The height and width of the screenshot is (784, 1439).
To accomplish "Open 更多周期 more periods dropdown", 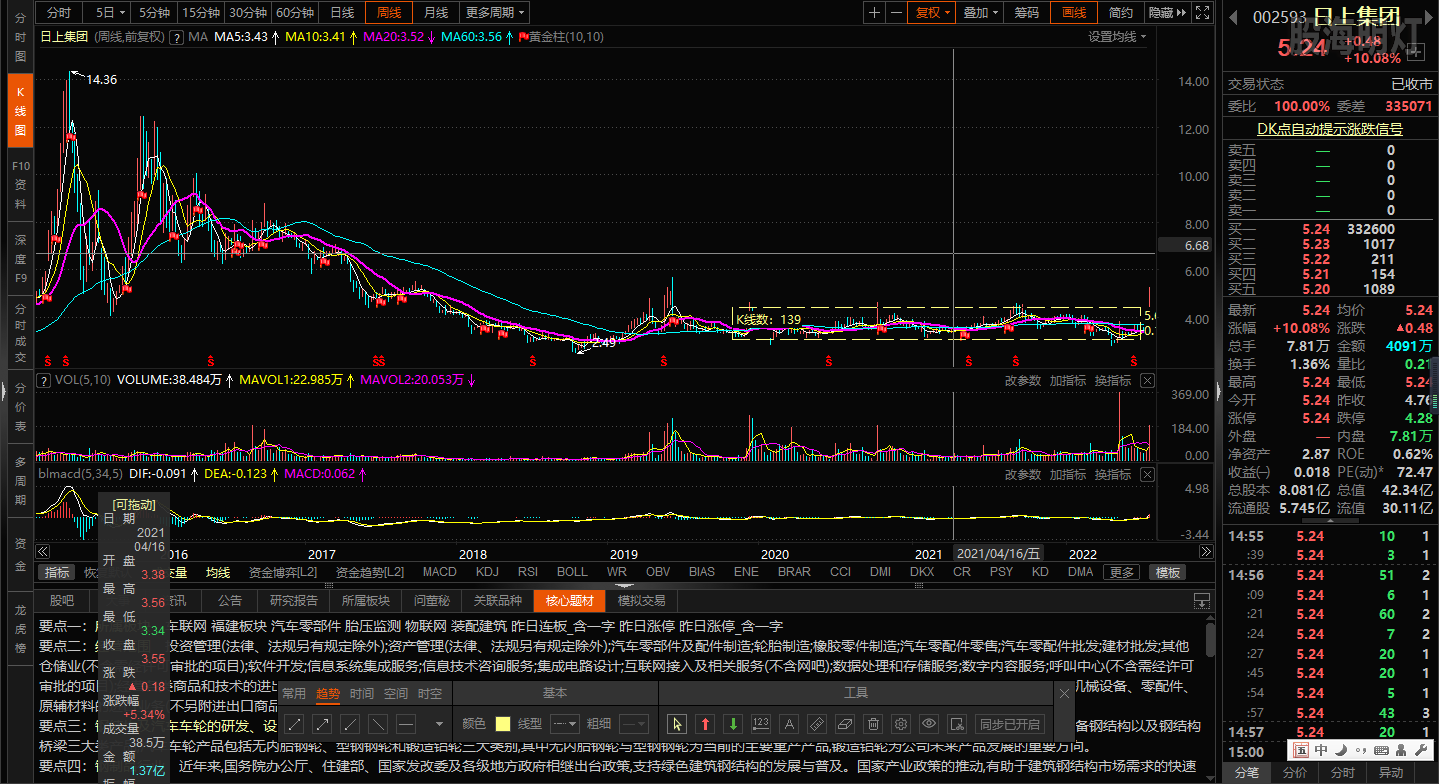I will 496,12.
